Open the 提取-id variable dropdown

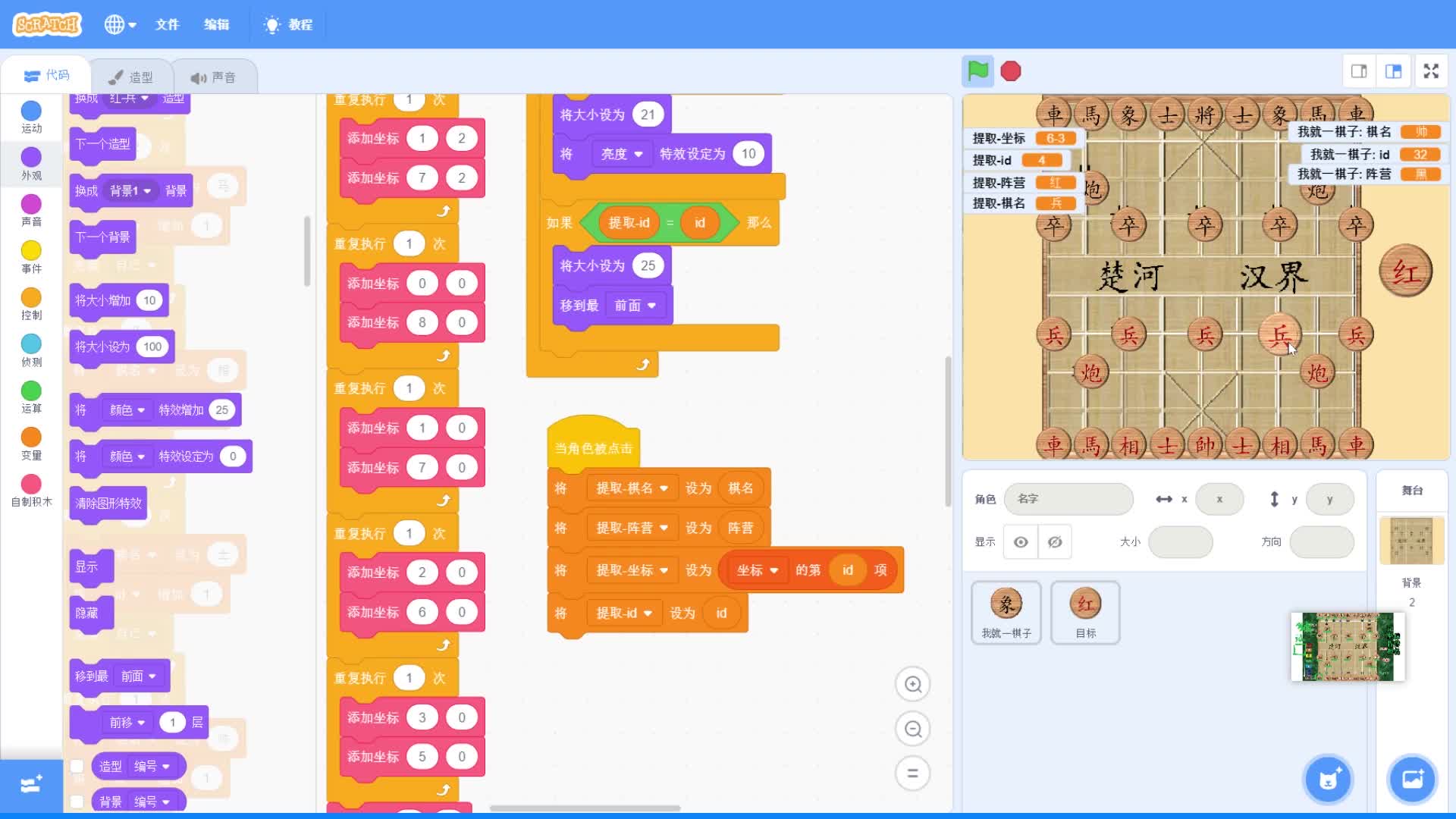(623, 613)
